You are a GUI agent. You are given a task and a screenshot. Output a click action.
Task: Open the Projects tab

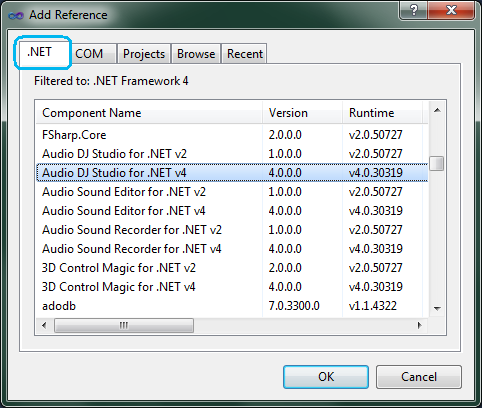[144, 54]
